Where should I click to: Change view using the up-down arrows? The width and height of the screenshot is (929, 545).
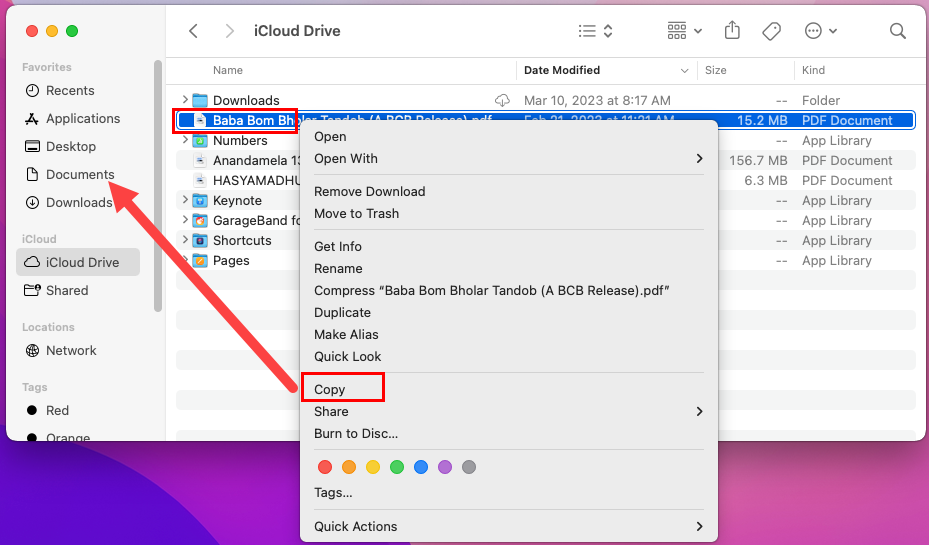click(608, 31)
